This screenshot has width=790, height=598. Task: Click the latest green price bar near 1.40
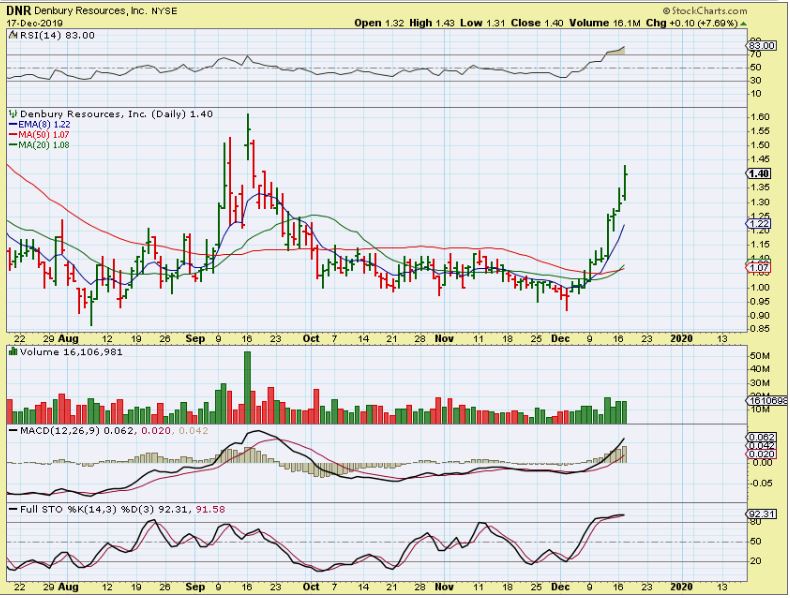pos(625,183)
